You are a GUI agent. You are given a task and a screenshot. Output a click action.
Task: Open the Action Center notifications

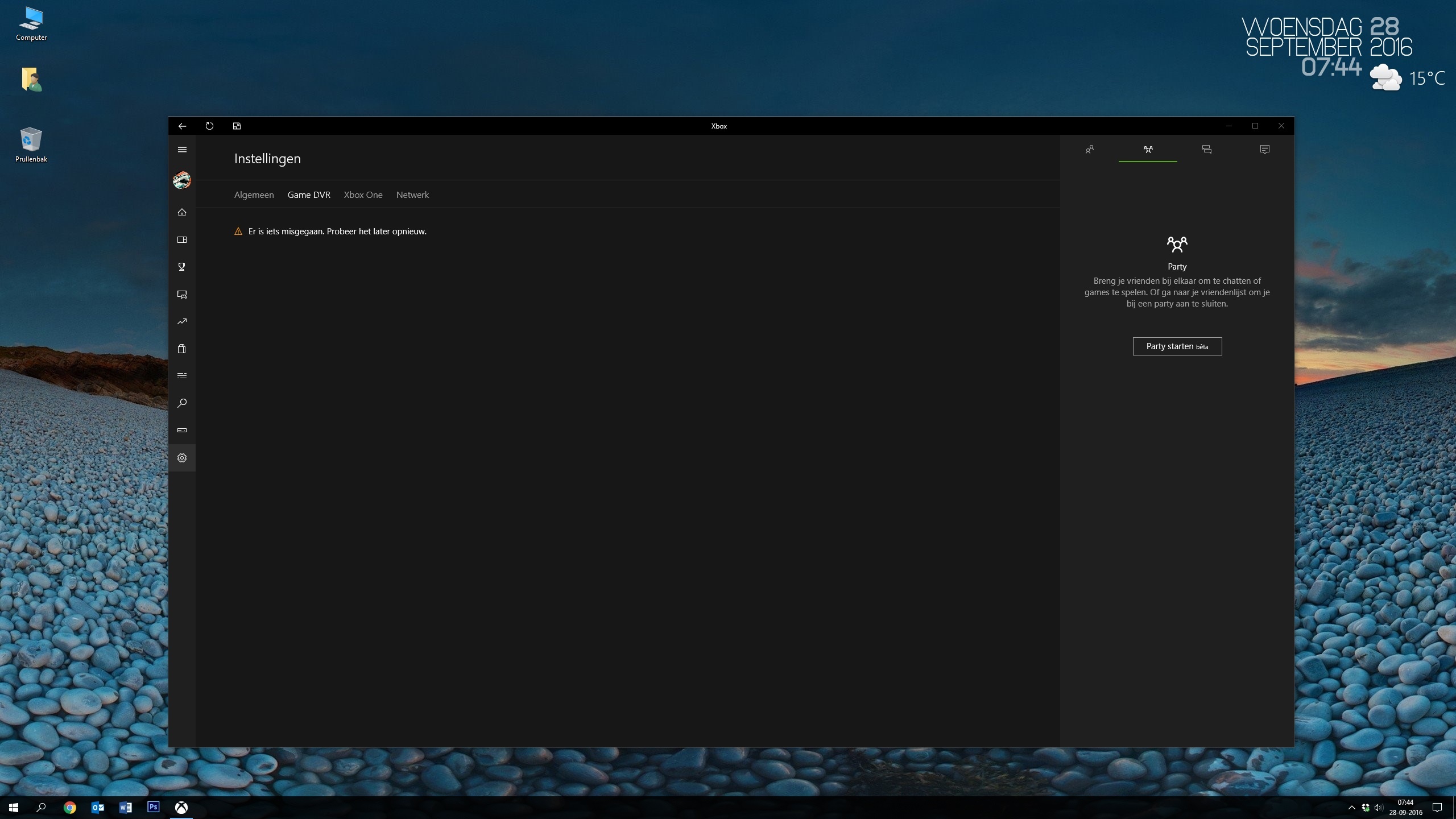1437,808
